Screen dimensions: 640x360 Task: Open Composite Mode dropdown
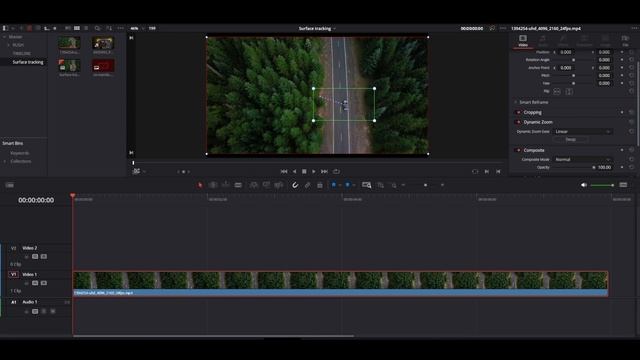583,160
